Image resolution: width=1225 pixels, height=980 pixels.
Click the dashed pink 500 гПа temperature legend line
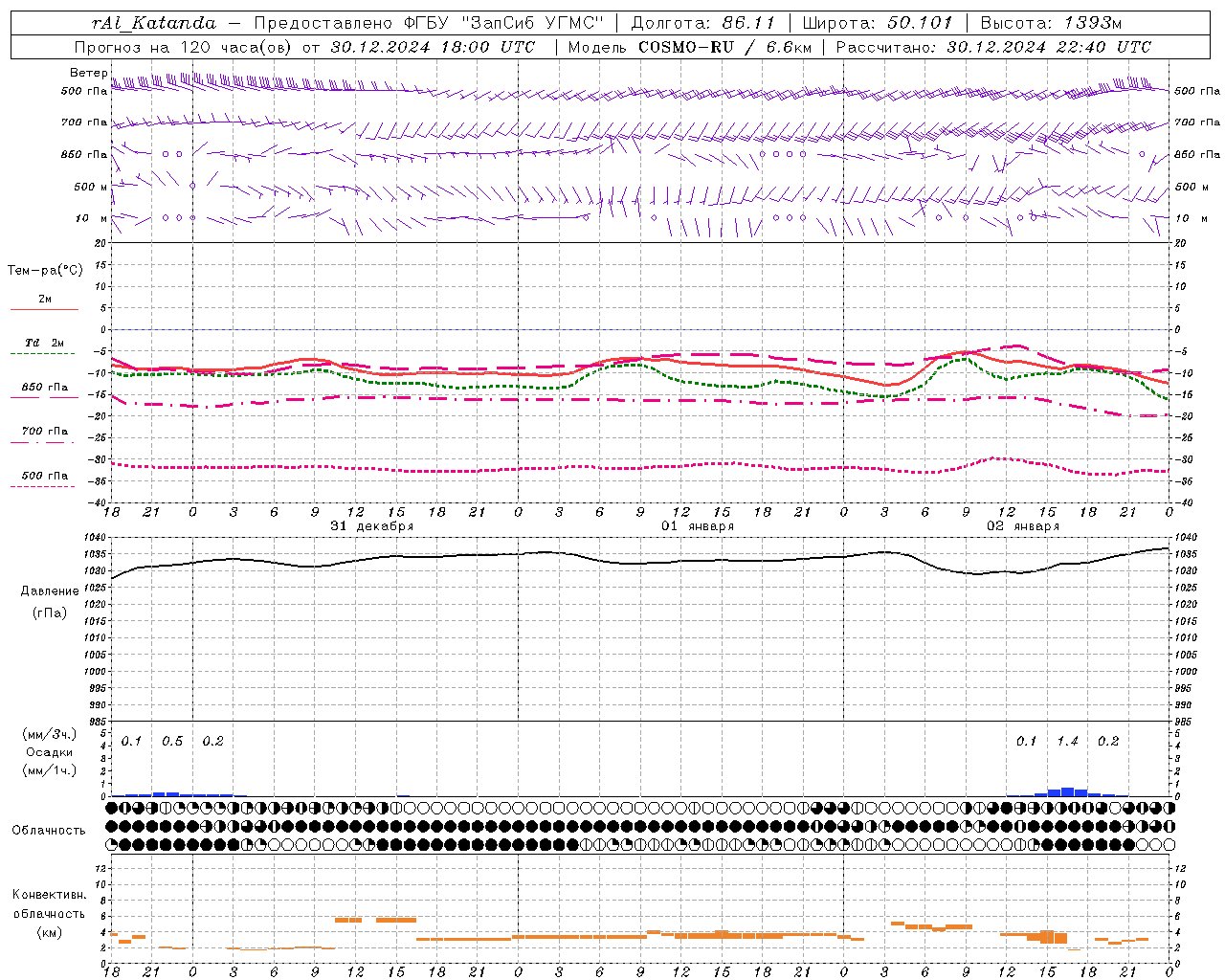pos(43,487)
